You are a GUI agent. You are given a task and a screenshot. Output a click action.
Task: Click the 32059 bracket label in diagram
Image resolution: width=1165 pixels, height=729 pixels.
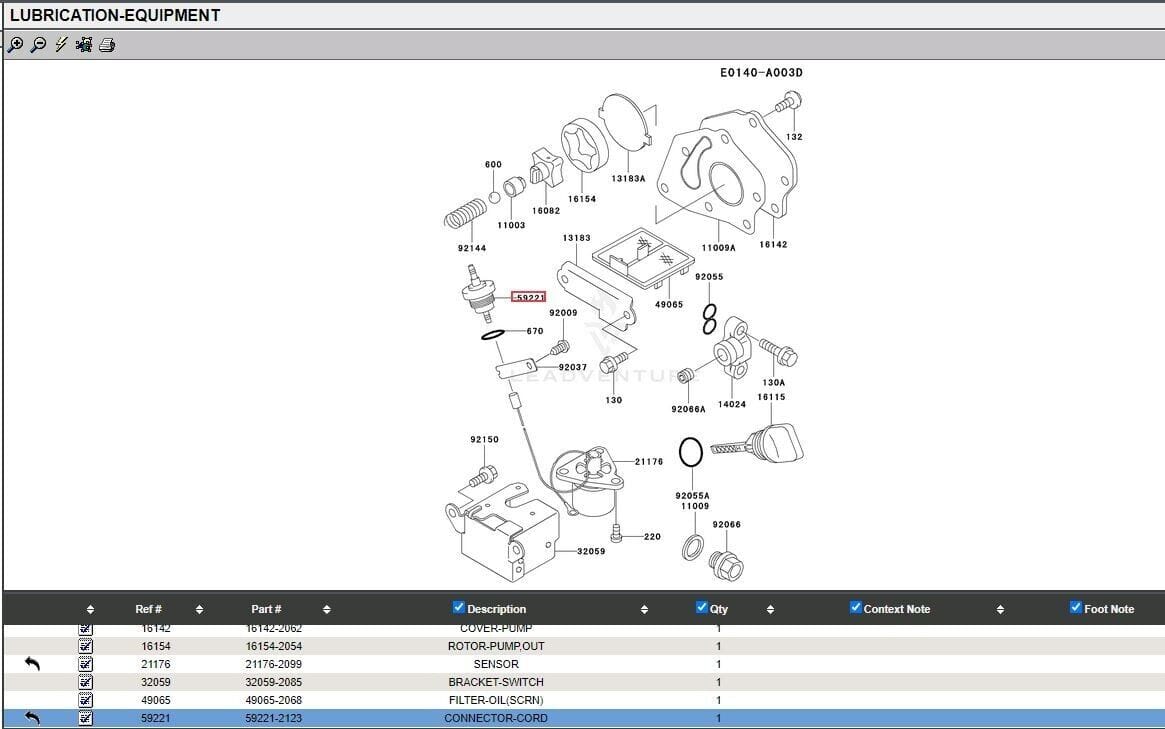(590, 551)
